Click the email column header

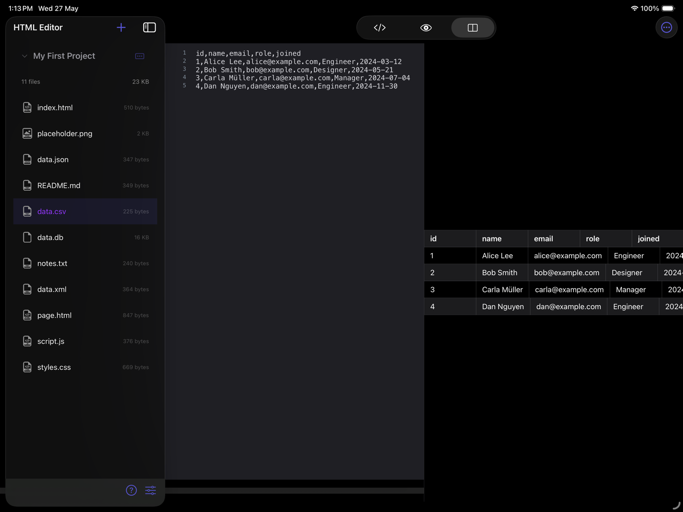[554, 239]
